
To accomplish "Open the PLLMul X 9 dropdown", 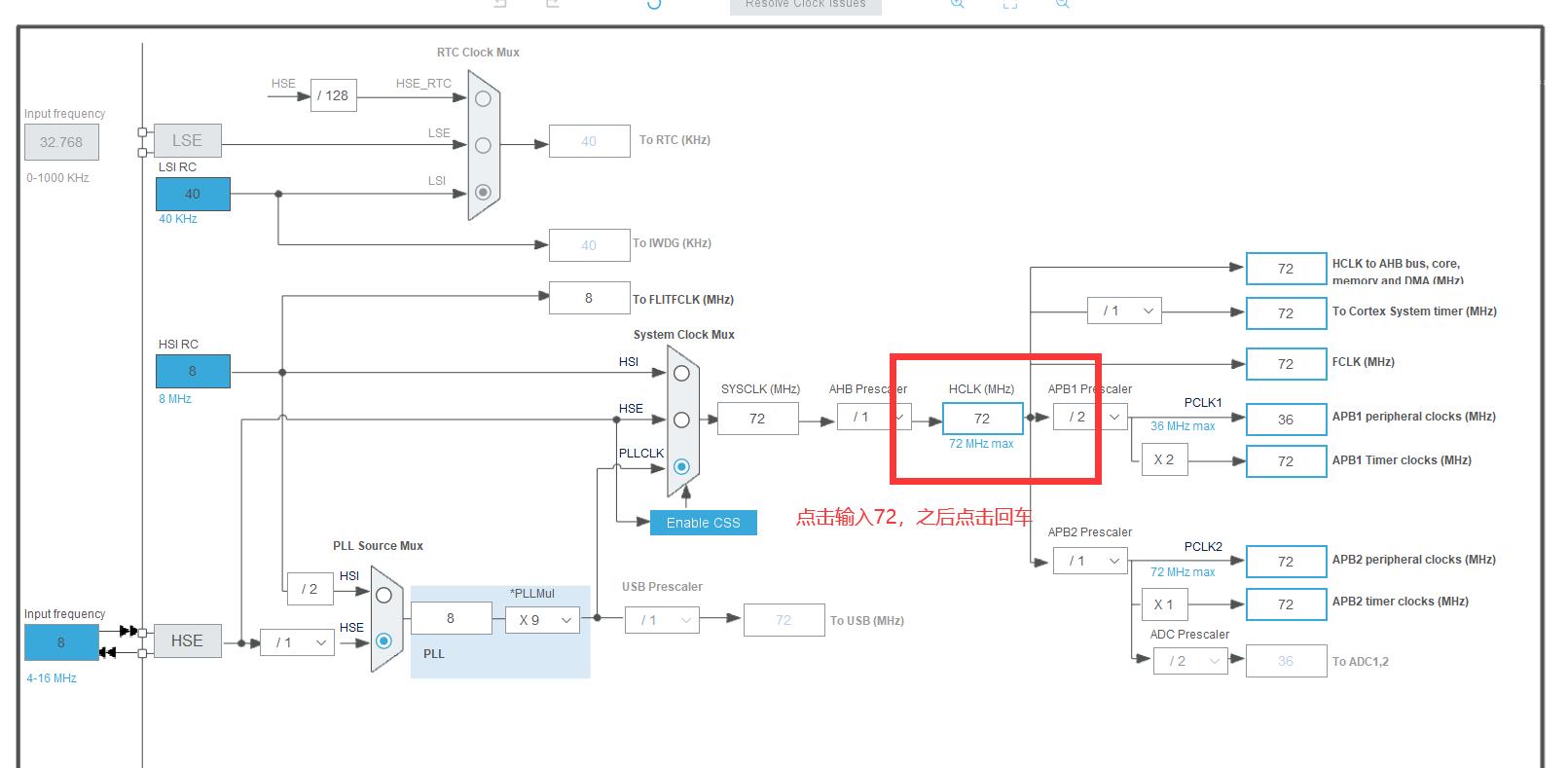I will 543,619.
